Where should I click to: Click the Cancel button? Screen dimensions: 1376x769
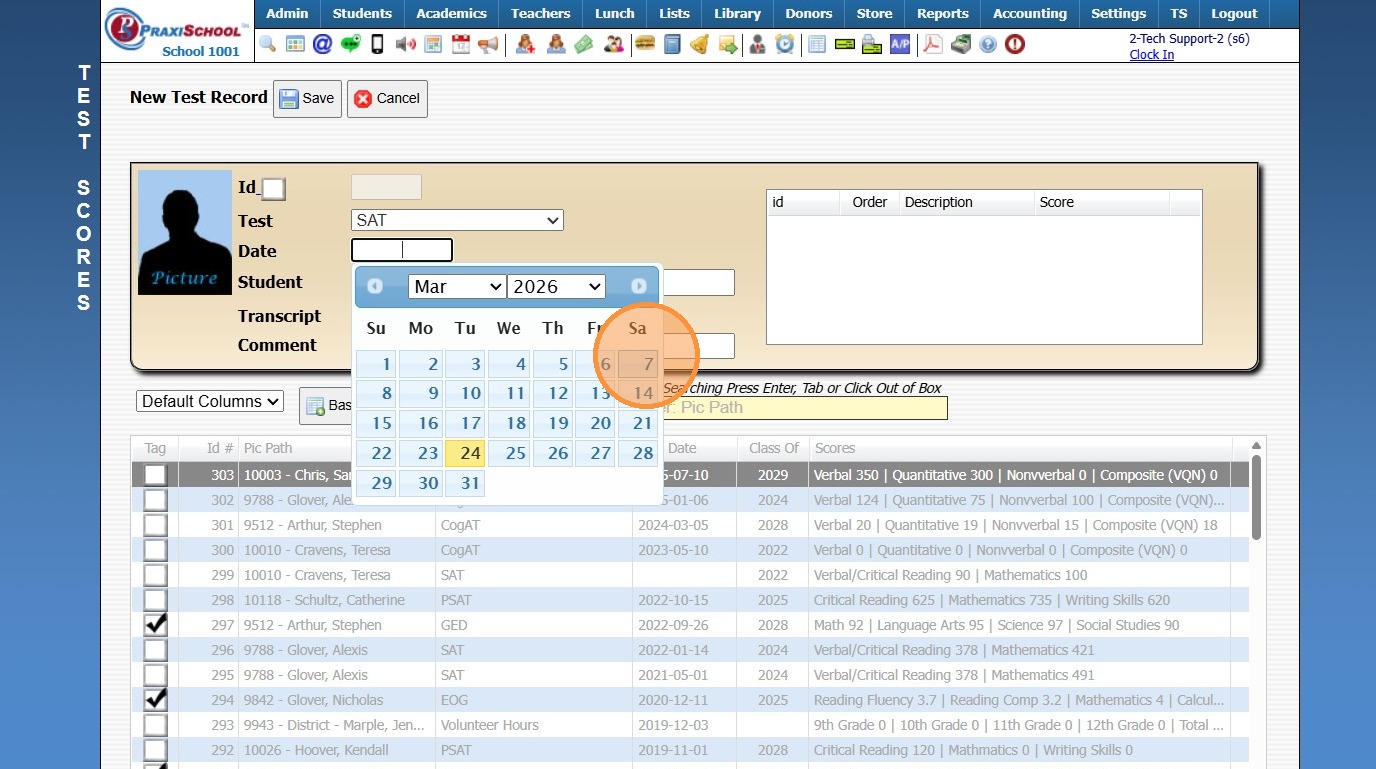[x=387, y=98]
